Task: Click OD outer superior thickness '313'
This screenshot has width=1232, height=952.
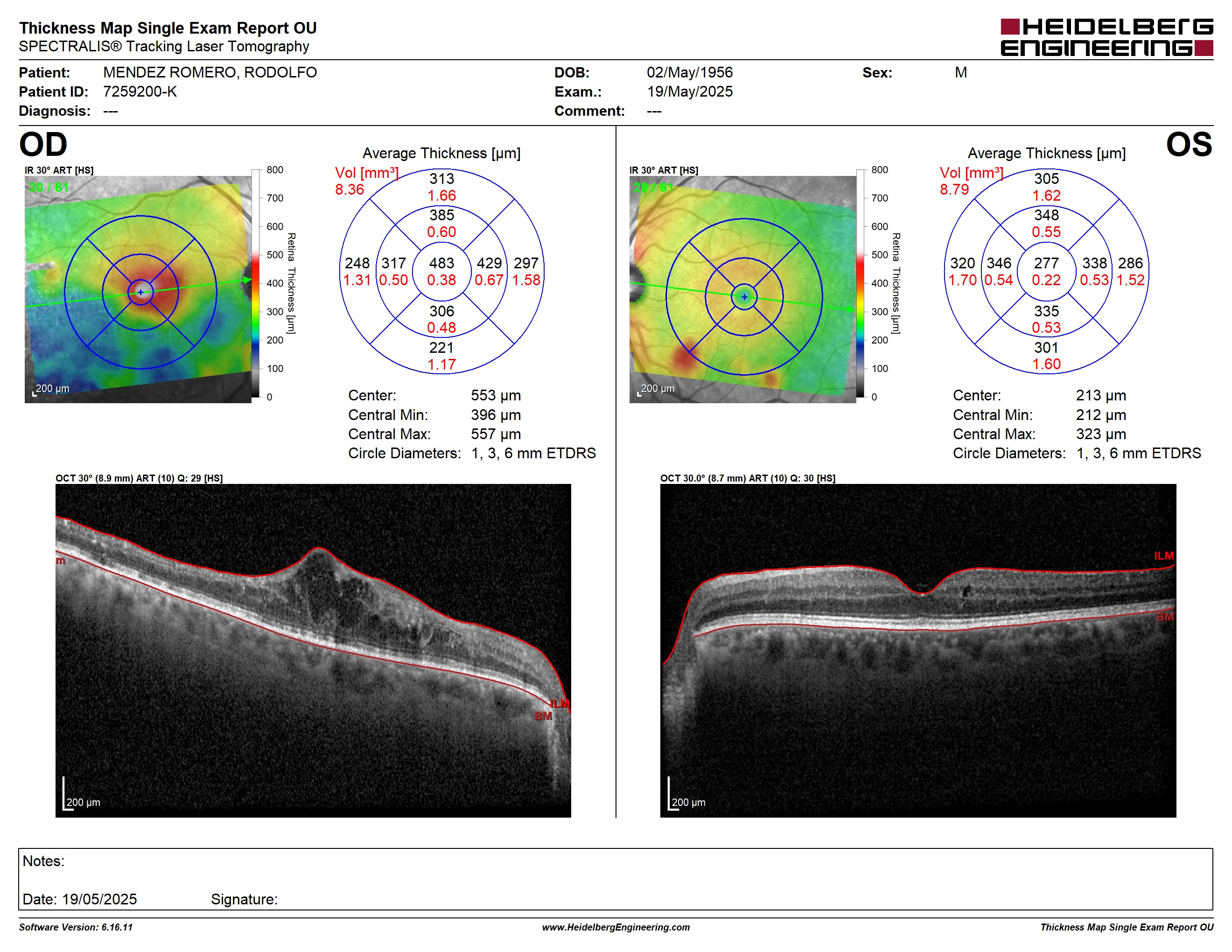Action: click(x=441, y=179)
